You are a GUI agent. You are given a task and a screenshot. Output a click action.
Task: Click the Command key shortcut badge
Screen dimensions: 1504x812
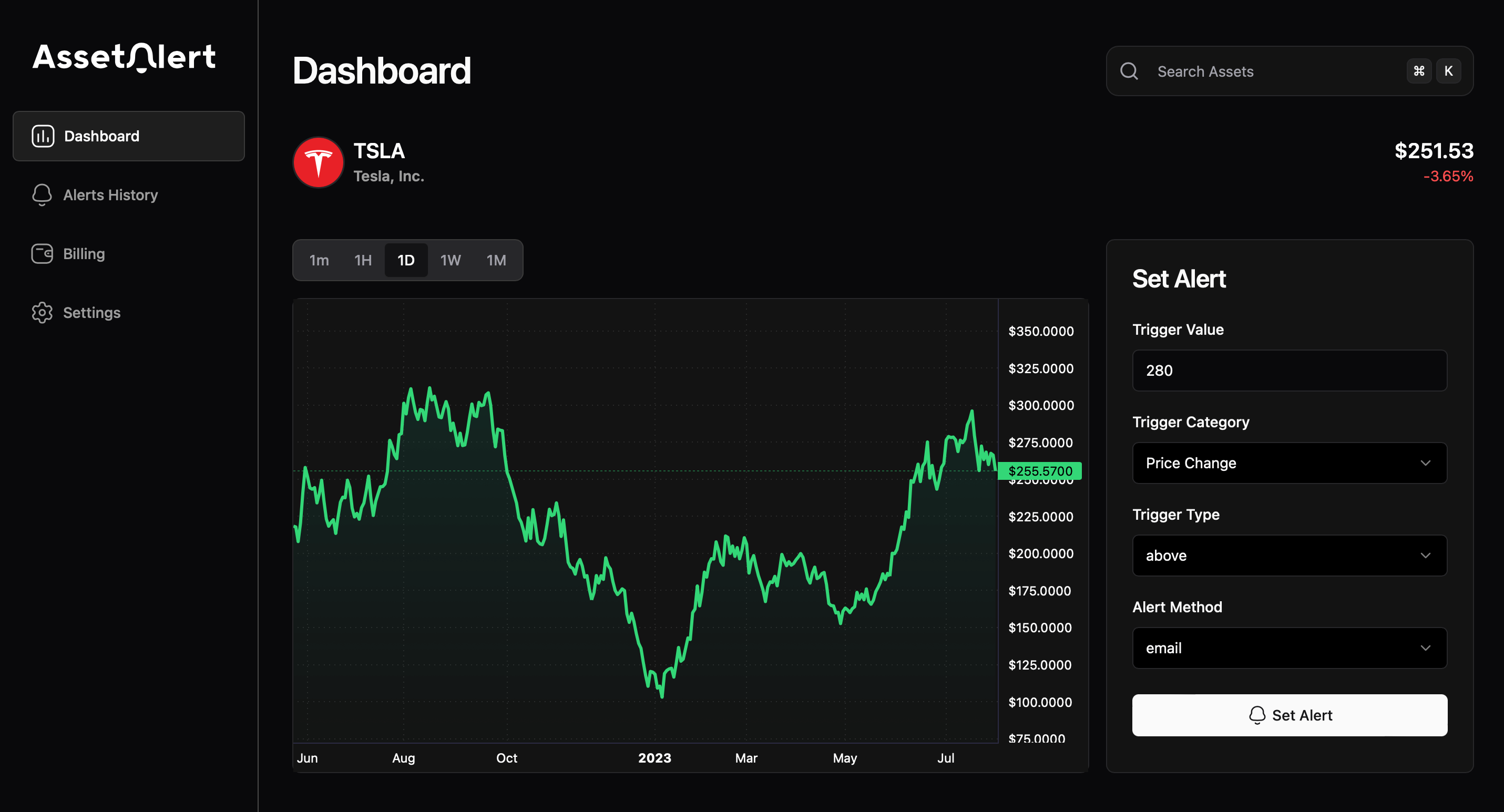point(1419,71)
